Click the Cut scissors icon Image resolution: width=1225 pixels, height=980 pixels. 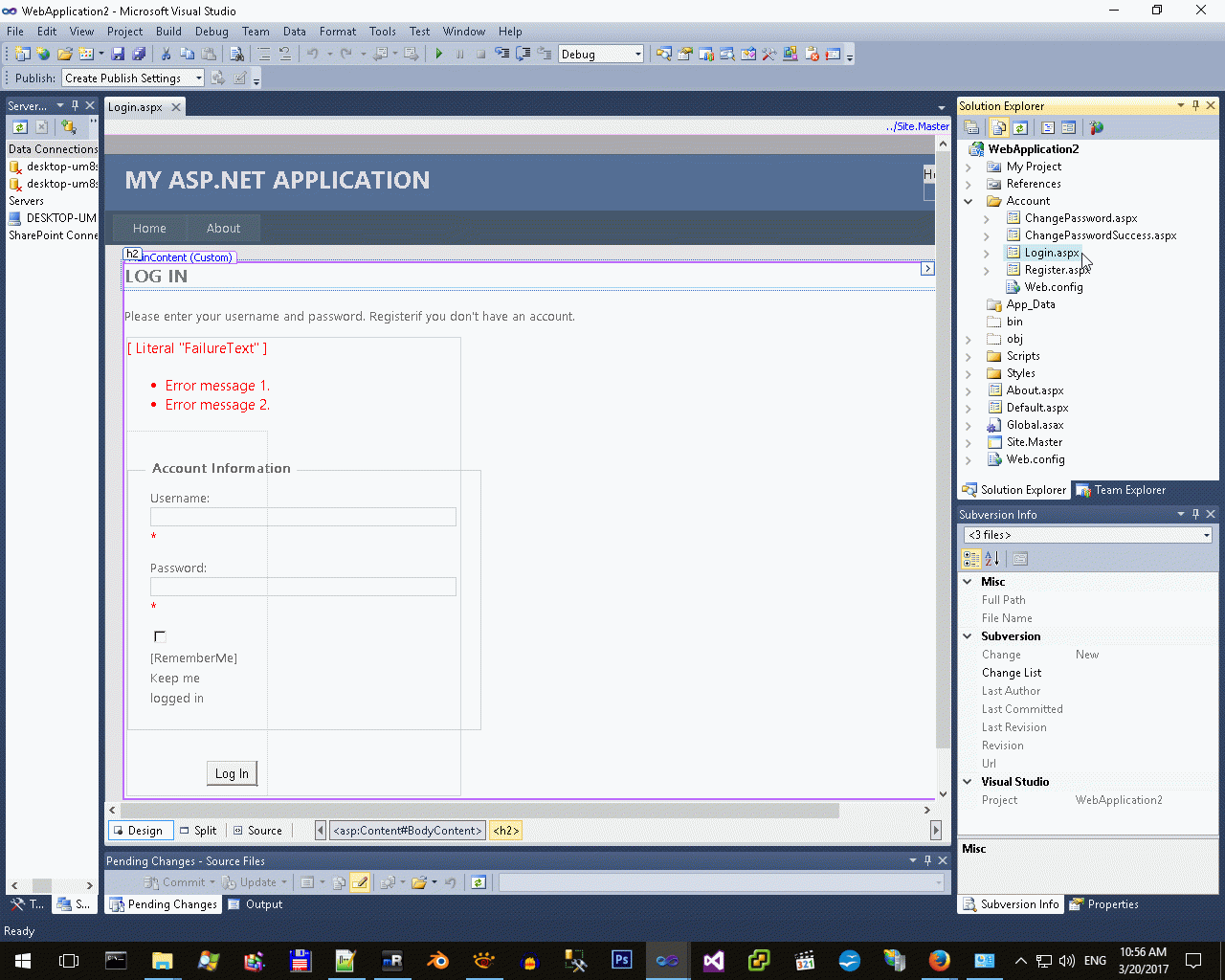(x=166, y=54)
